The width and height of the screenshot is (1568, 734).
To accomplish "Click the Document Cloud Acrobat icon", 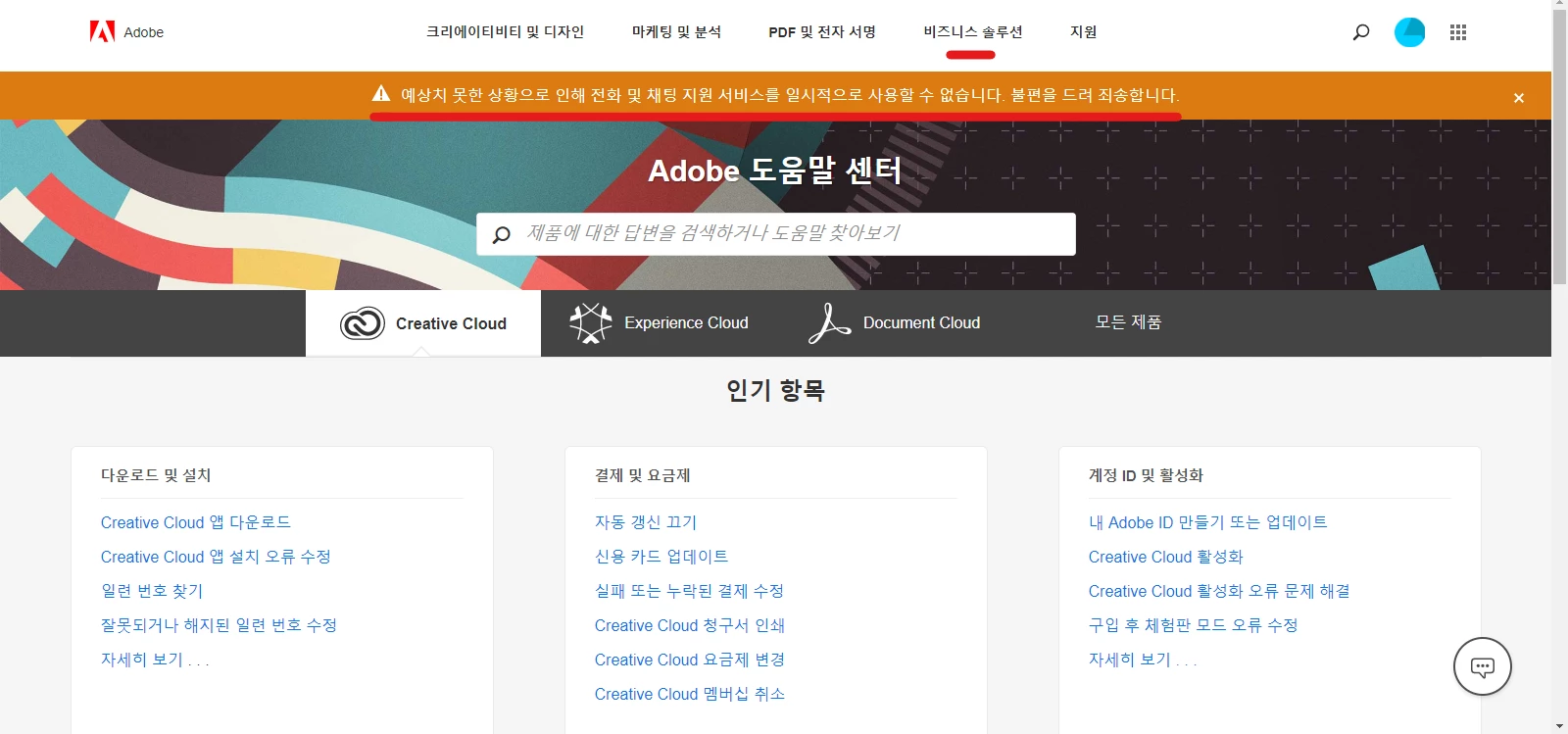I will (x=829, y=322).
